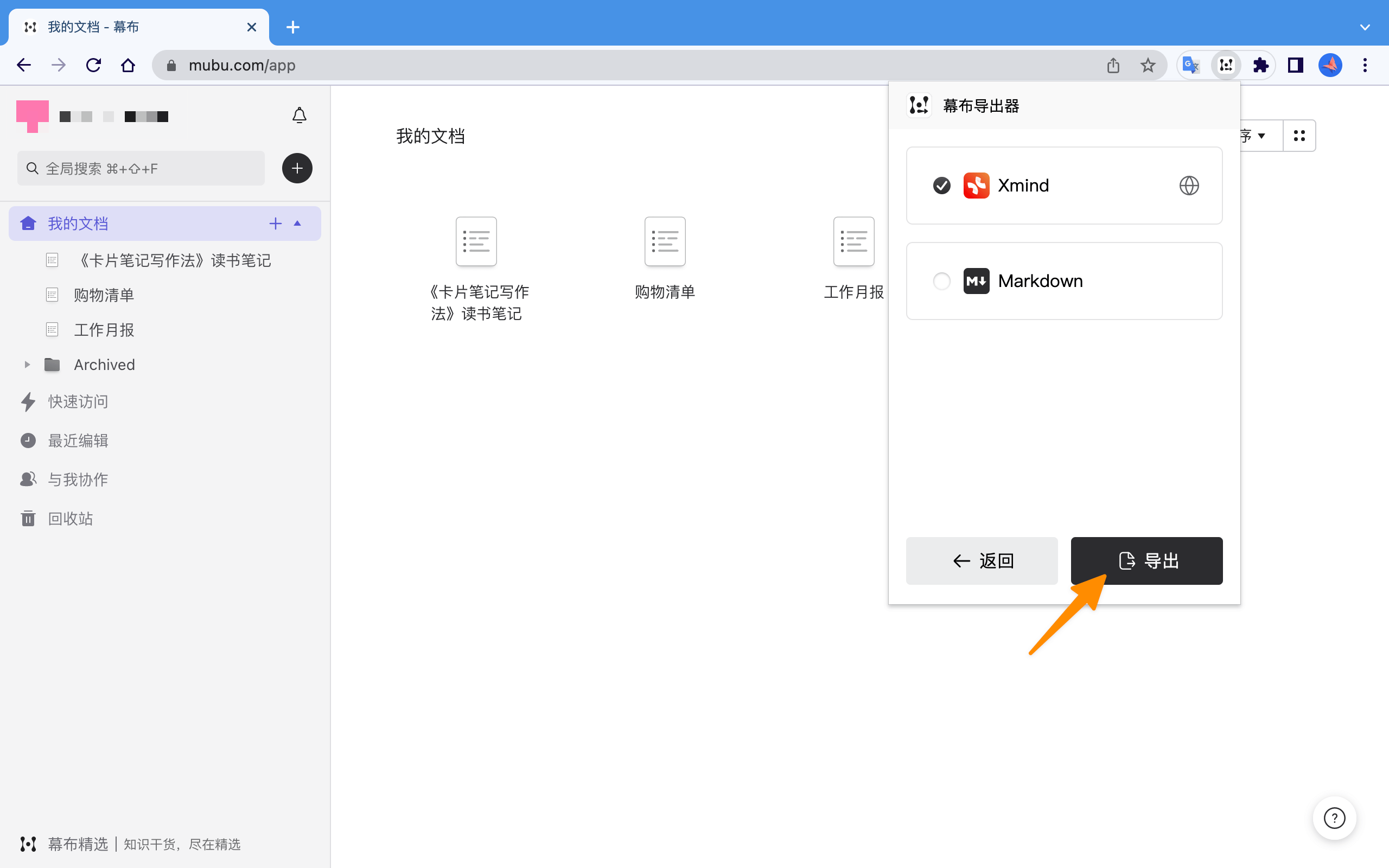This screenshot has width=1389, height=868.
Task: Click the browser forward arrow
Action: (x=58, y=65)
